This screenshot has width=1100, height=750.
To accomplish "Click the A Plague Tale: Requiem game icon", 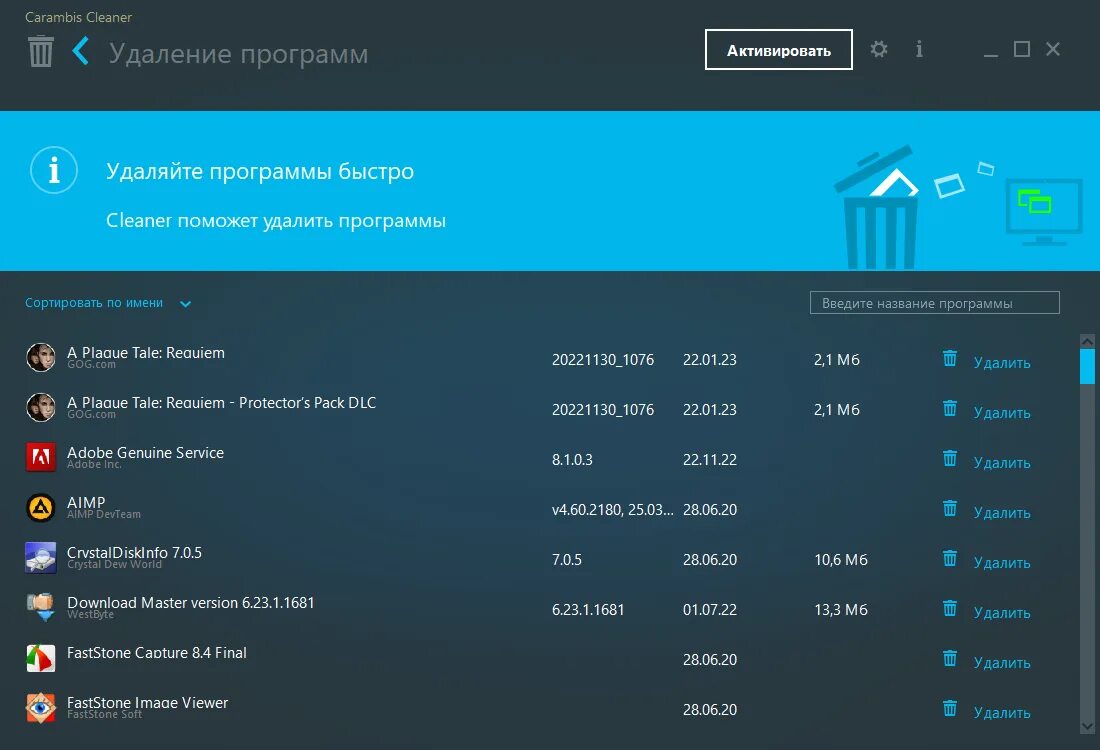I will click(40, 357).
